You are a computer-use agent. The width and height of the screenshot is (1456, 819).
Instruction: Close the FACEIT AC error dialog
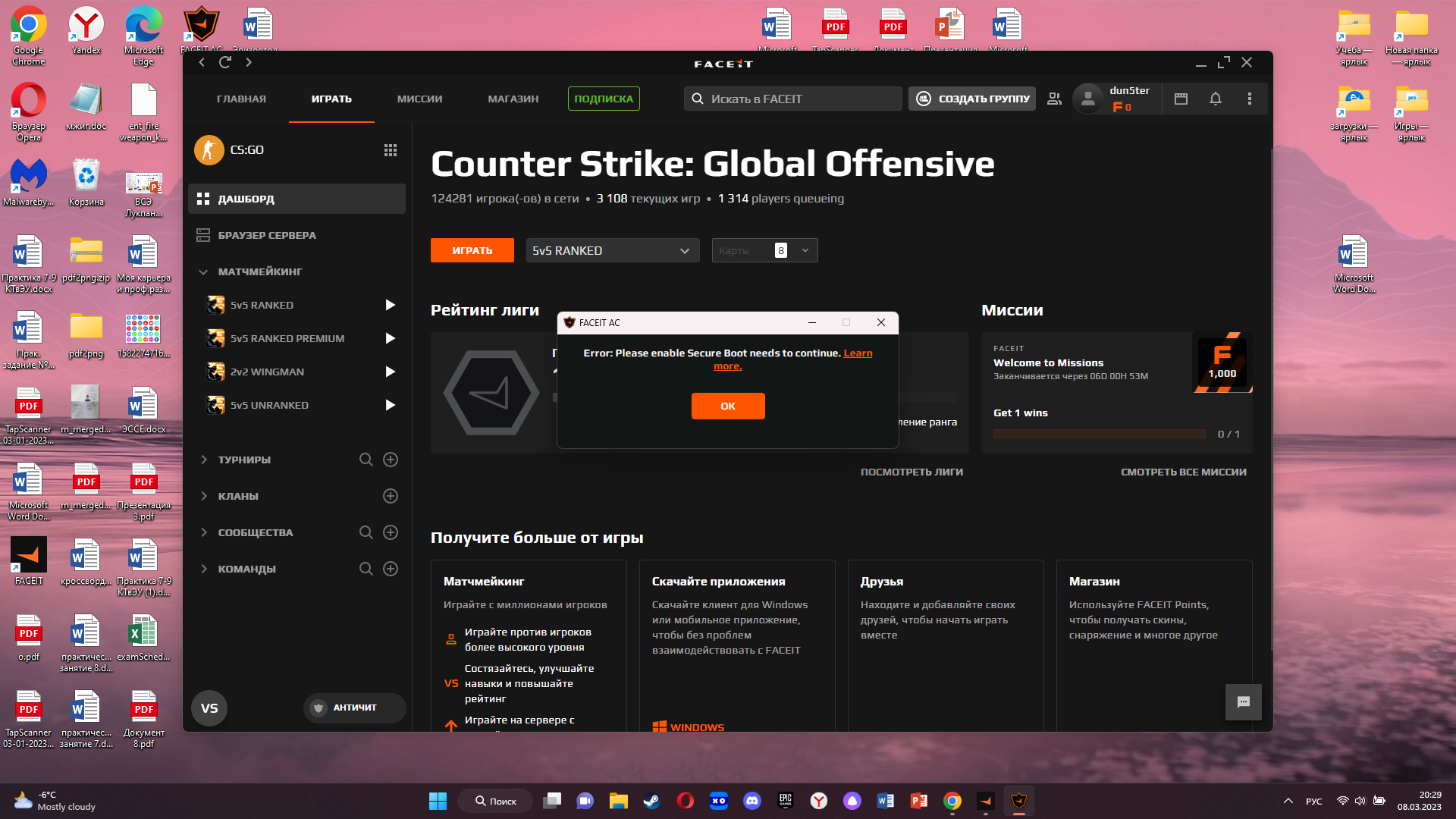(881, 322)
